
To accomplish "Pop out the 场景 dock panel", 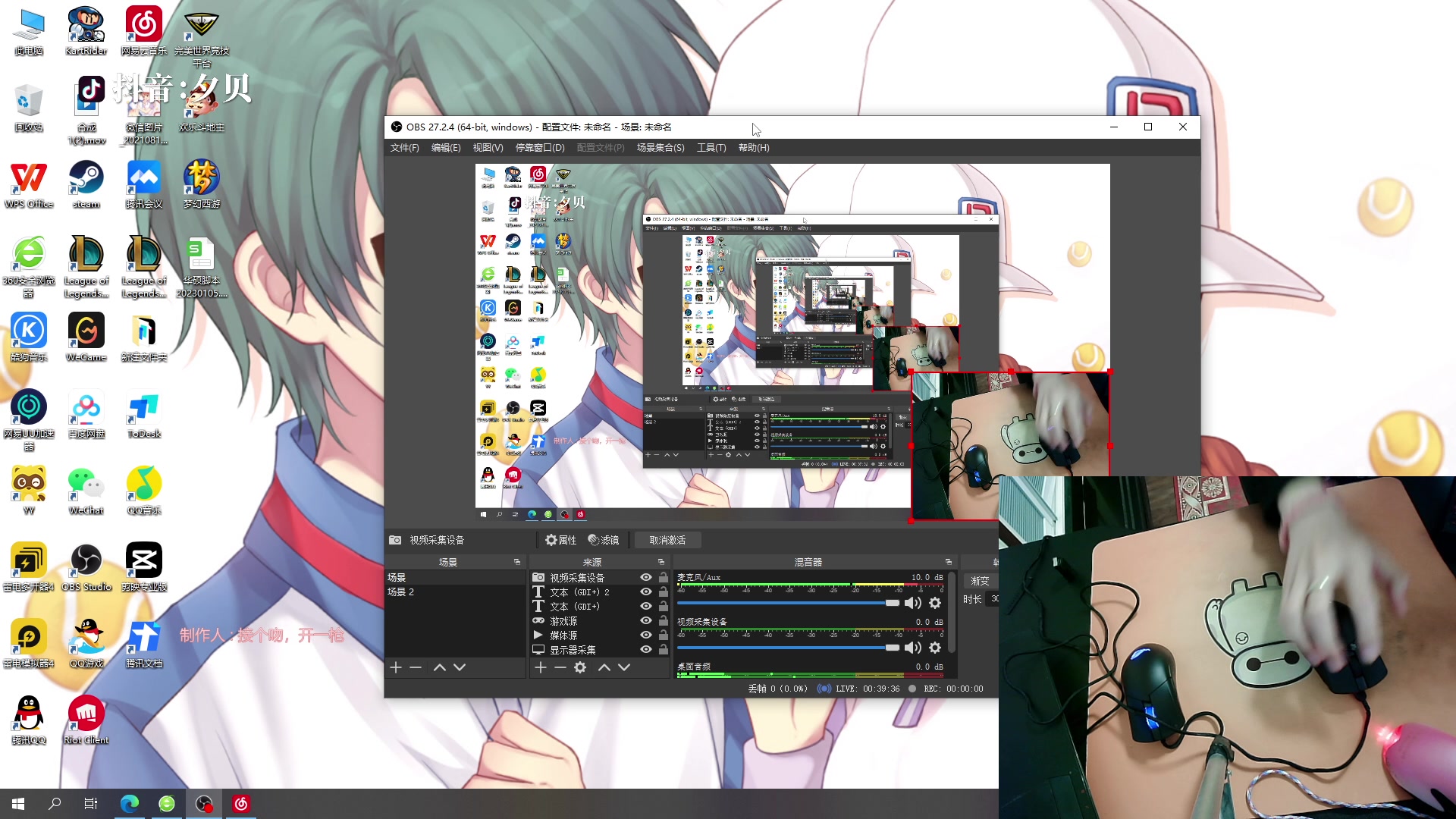I will pos(517,563).
